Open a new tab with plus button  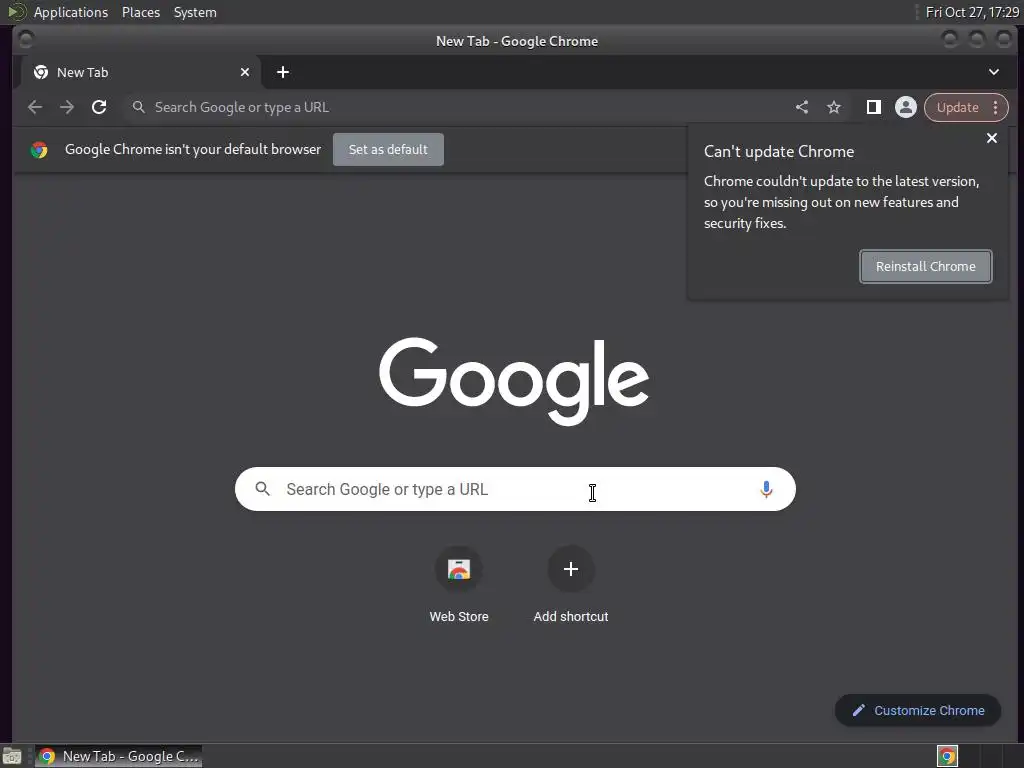pyautogui.click(x=283, y=72)
